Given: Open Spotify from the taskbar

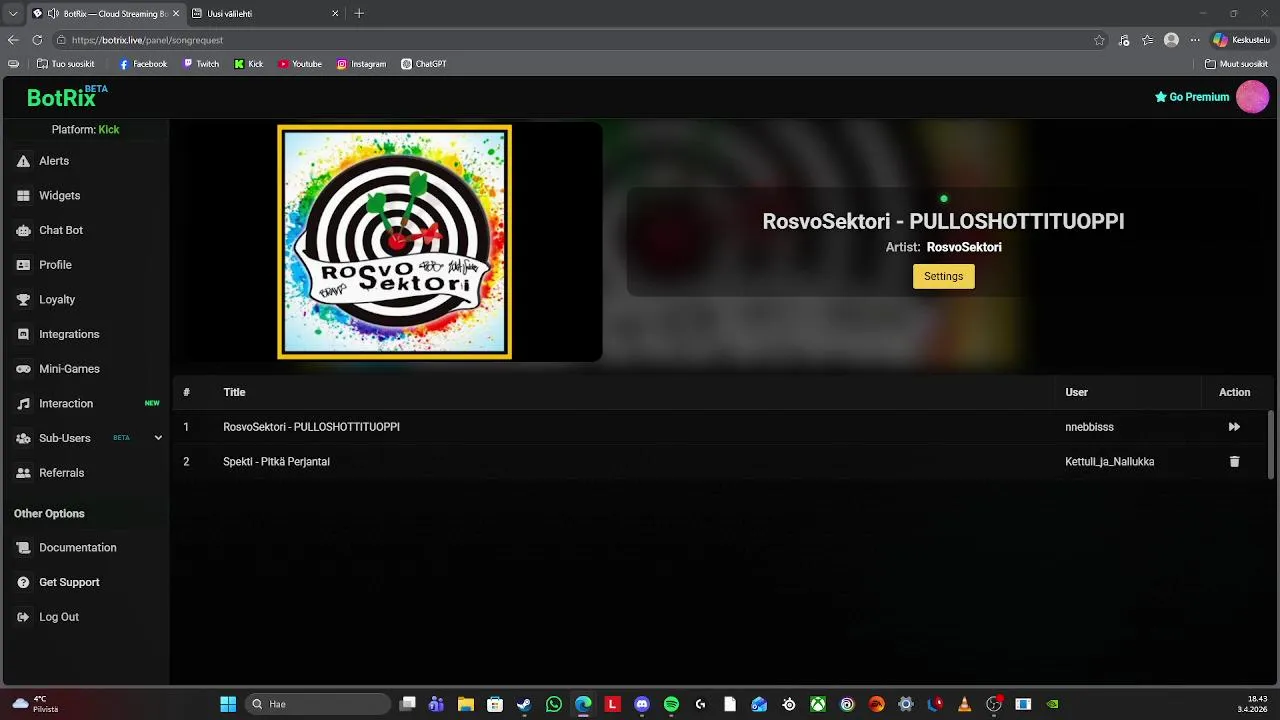Looking at the screenshot, I should (671, 704).
